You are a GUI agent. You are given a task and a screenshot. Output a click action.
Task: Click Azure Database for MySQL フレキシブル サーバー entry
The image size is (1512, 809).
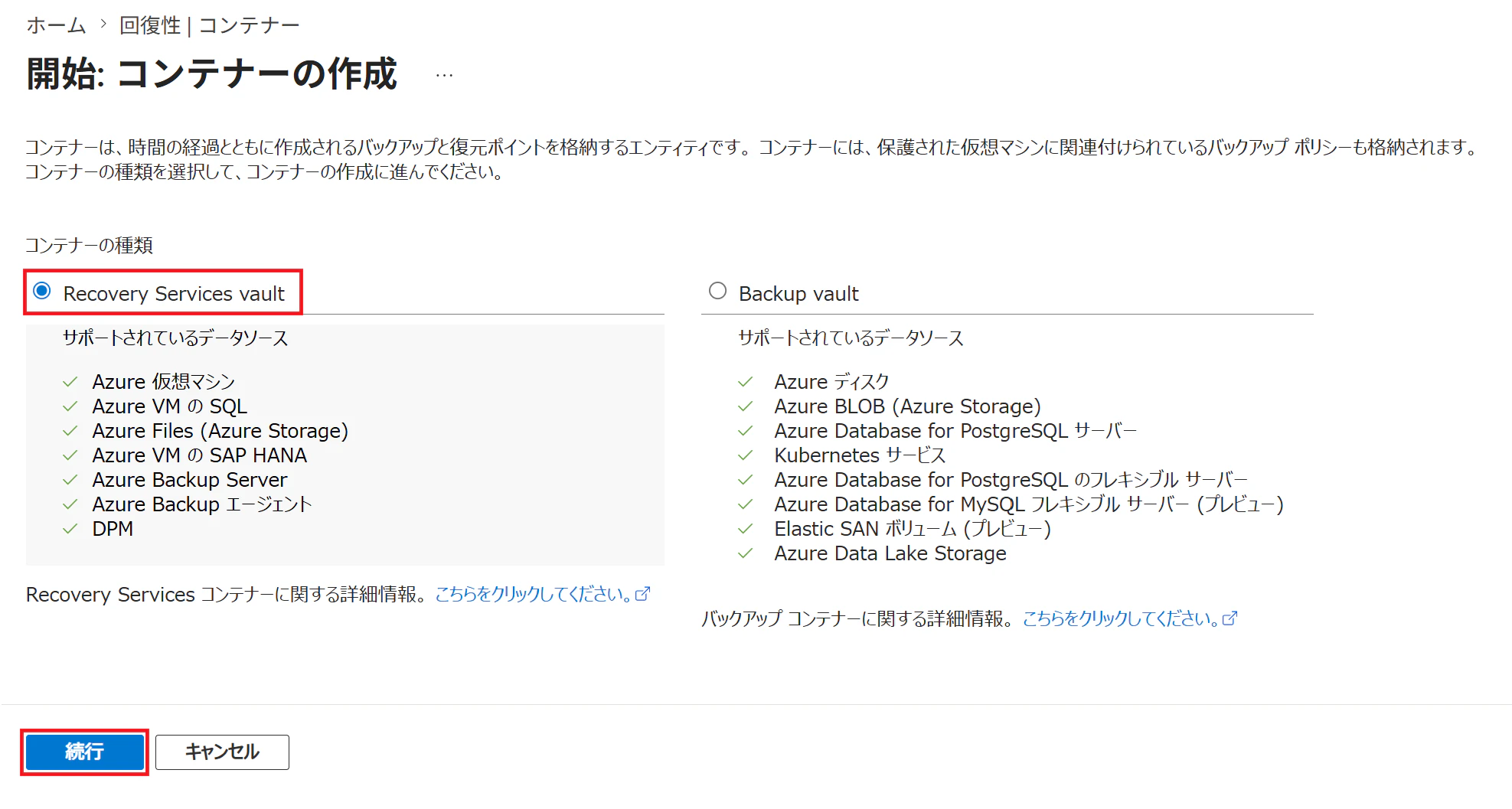(1029, 504)
